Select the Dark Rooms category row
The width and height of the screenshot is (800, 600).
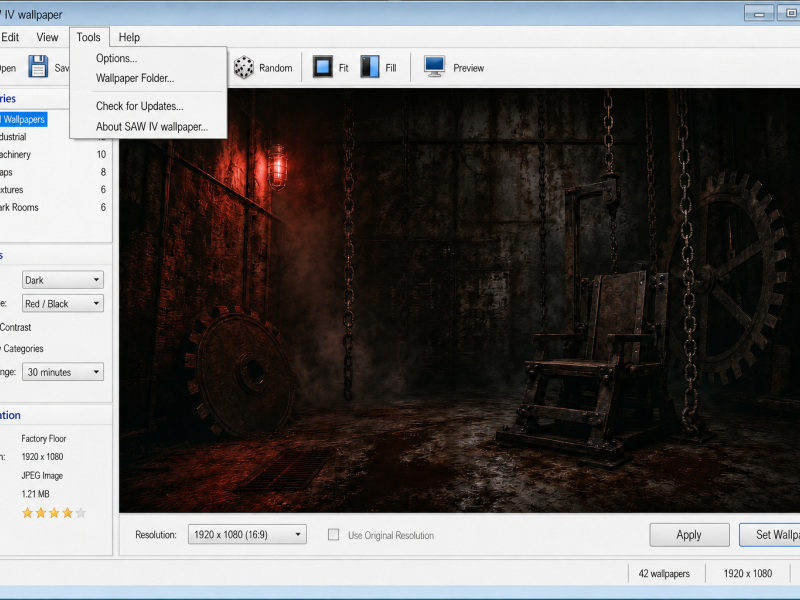click(55, 207)
